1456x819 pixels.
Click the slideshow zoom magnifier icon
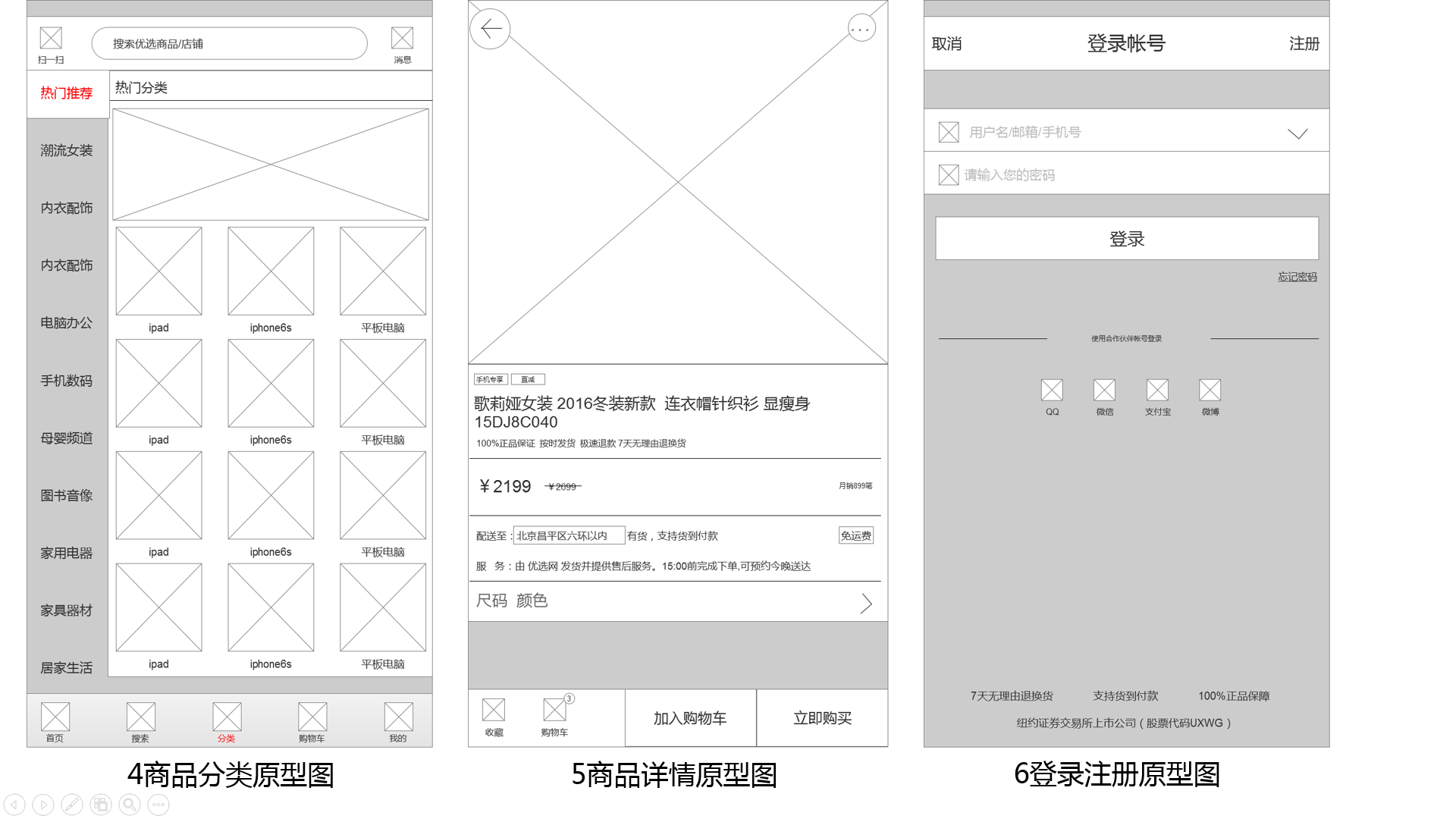130,805
